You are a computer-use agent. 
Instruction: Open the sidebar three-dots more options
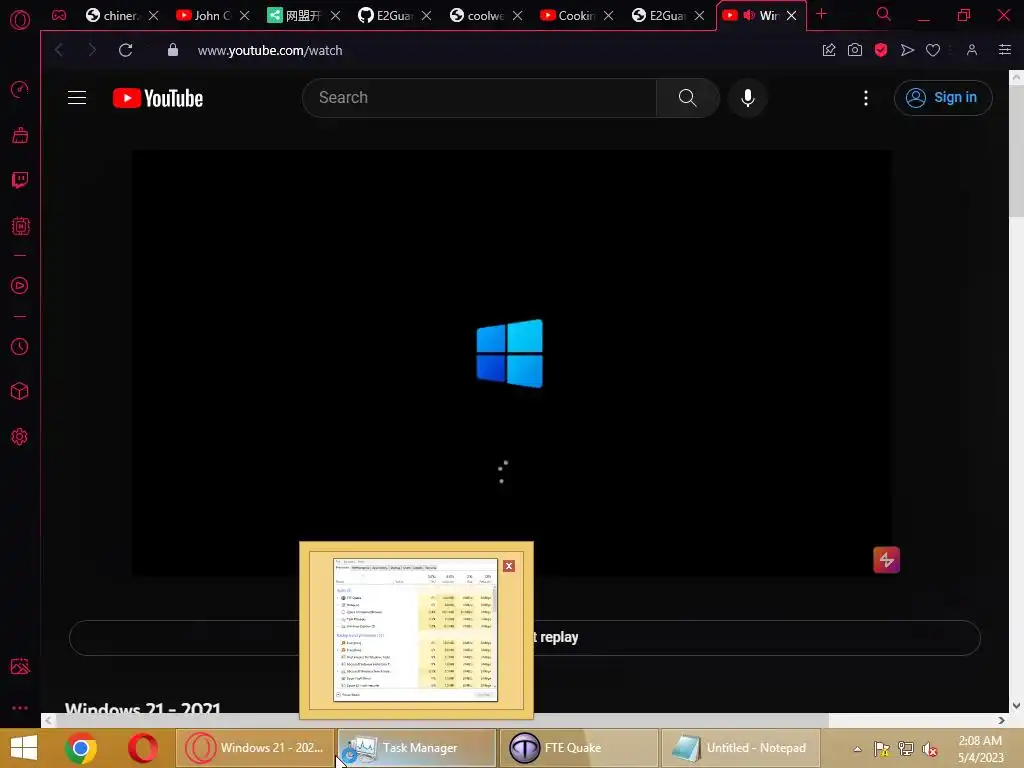20,708
